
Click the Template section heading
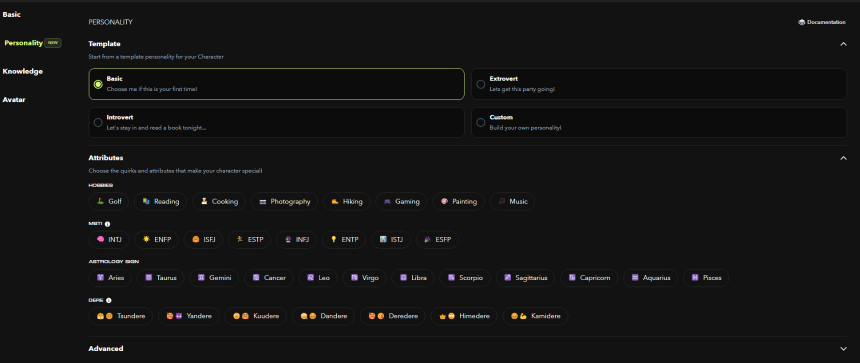pos(104,44)
